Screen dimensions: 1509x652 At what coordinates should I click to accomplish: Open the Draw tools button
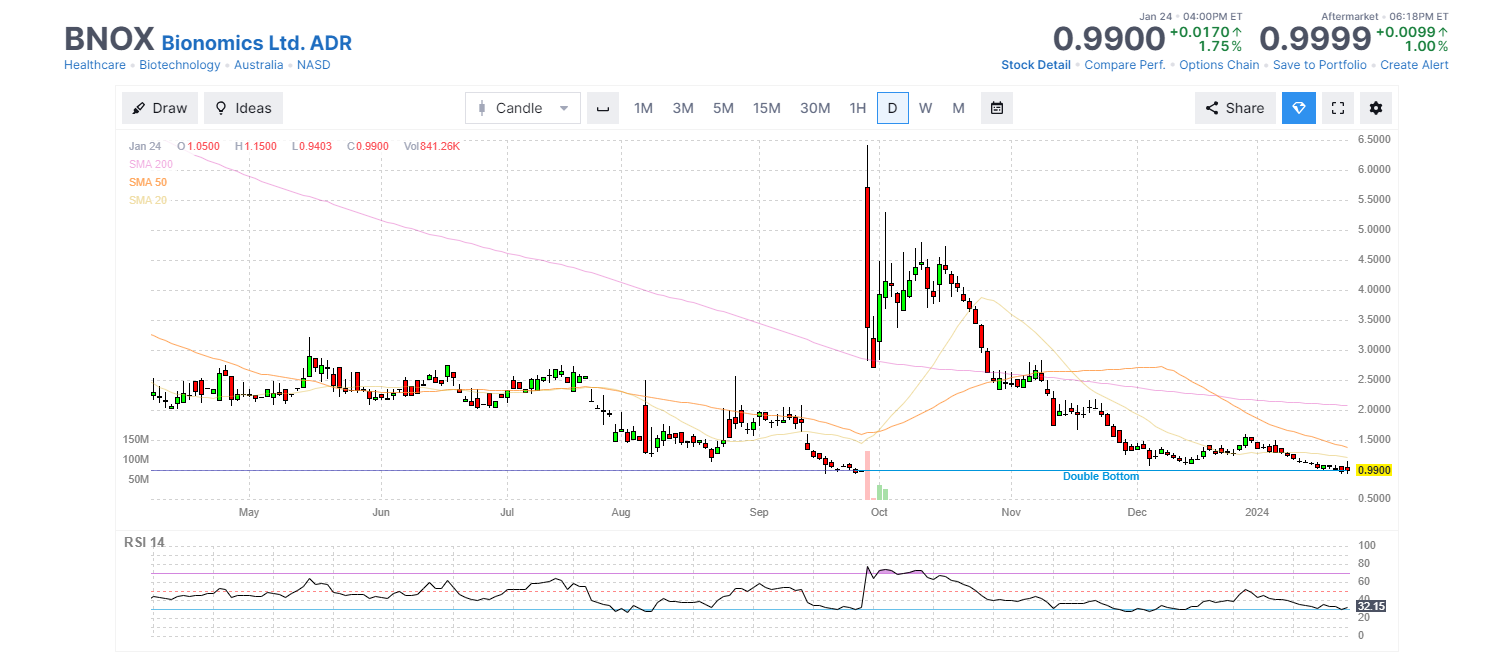160,108
